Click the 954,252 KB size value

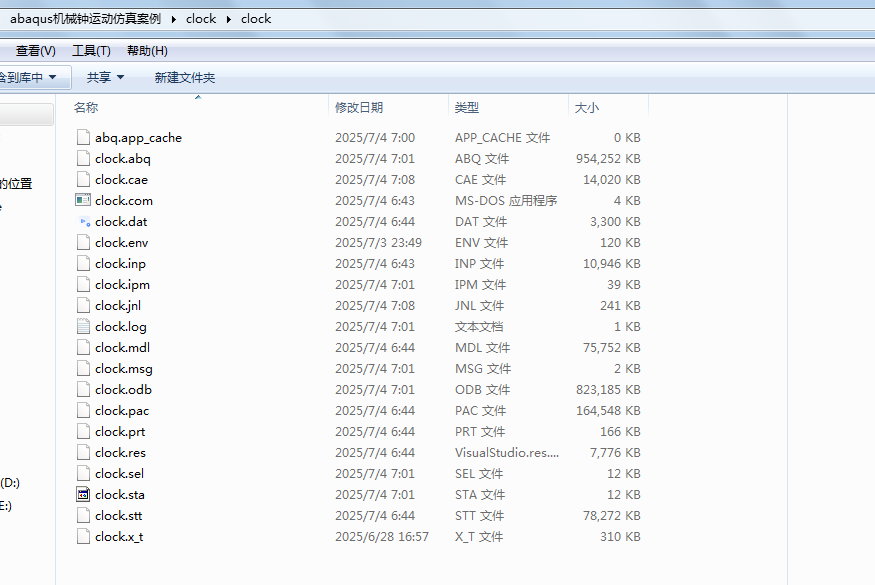point(608,159)
